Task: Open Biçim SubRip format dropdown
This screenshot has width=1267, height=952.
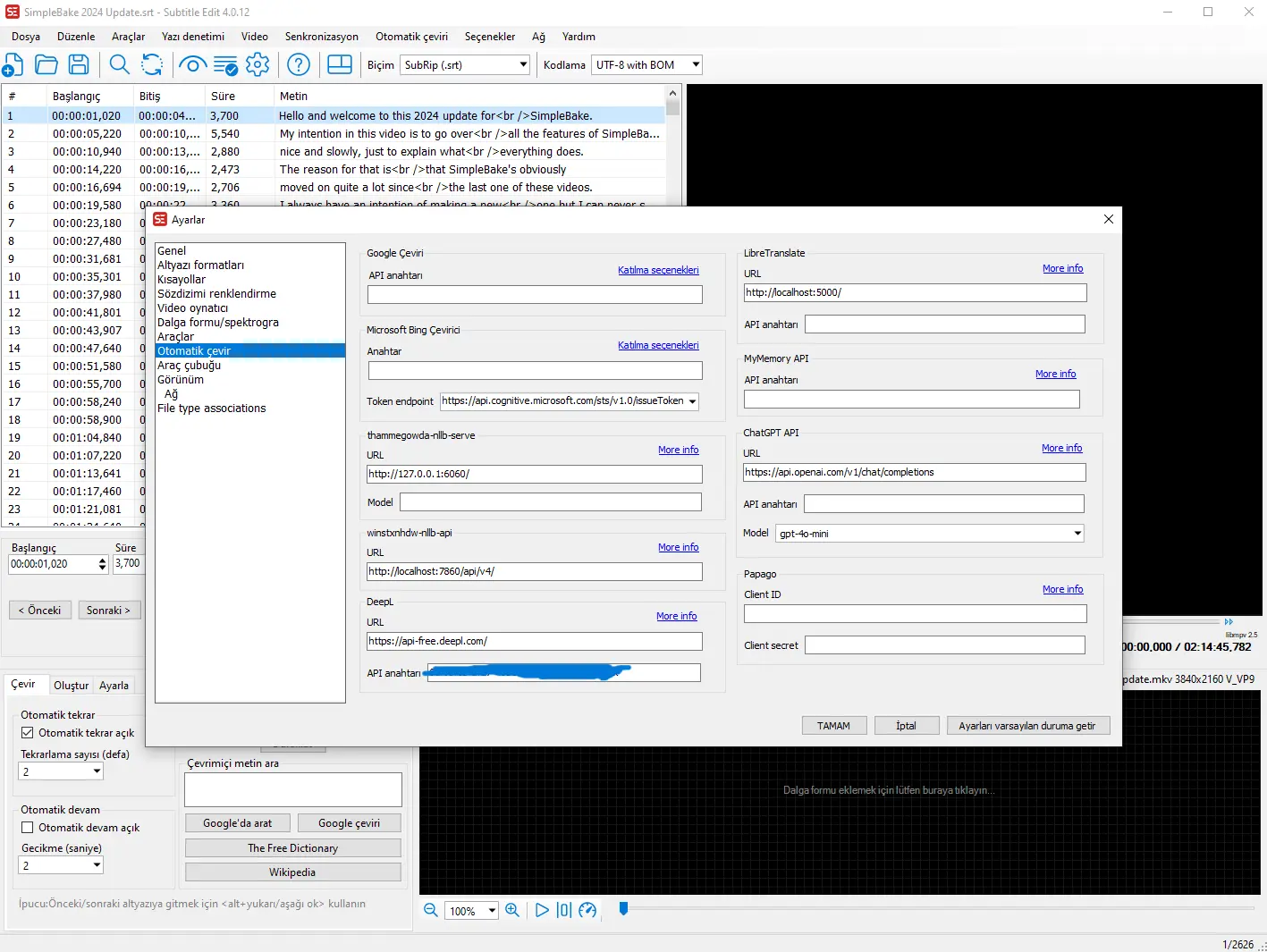Action: 466,64
